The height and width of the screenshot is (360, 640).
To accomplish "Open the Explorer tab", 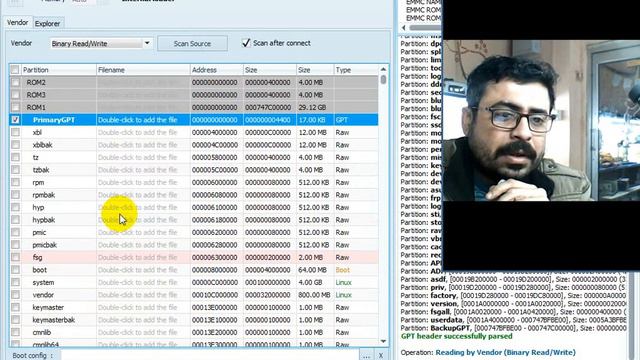I will 47,24.
